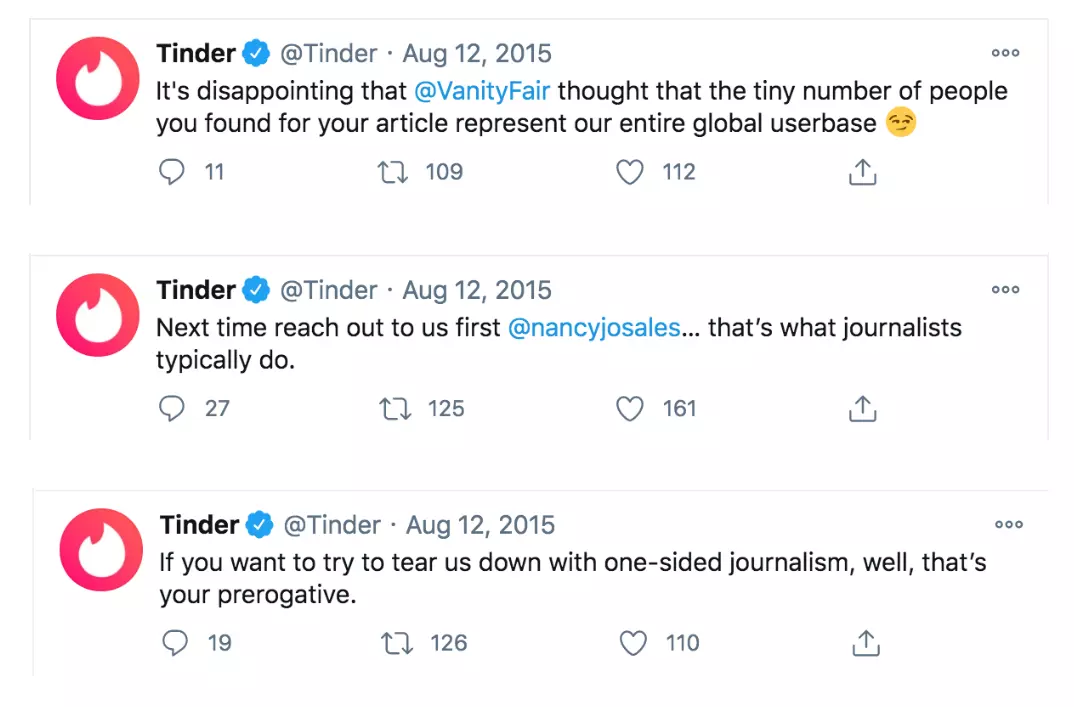Open more options on third tweet

[x=1009, y=525]
